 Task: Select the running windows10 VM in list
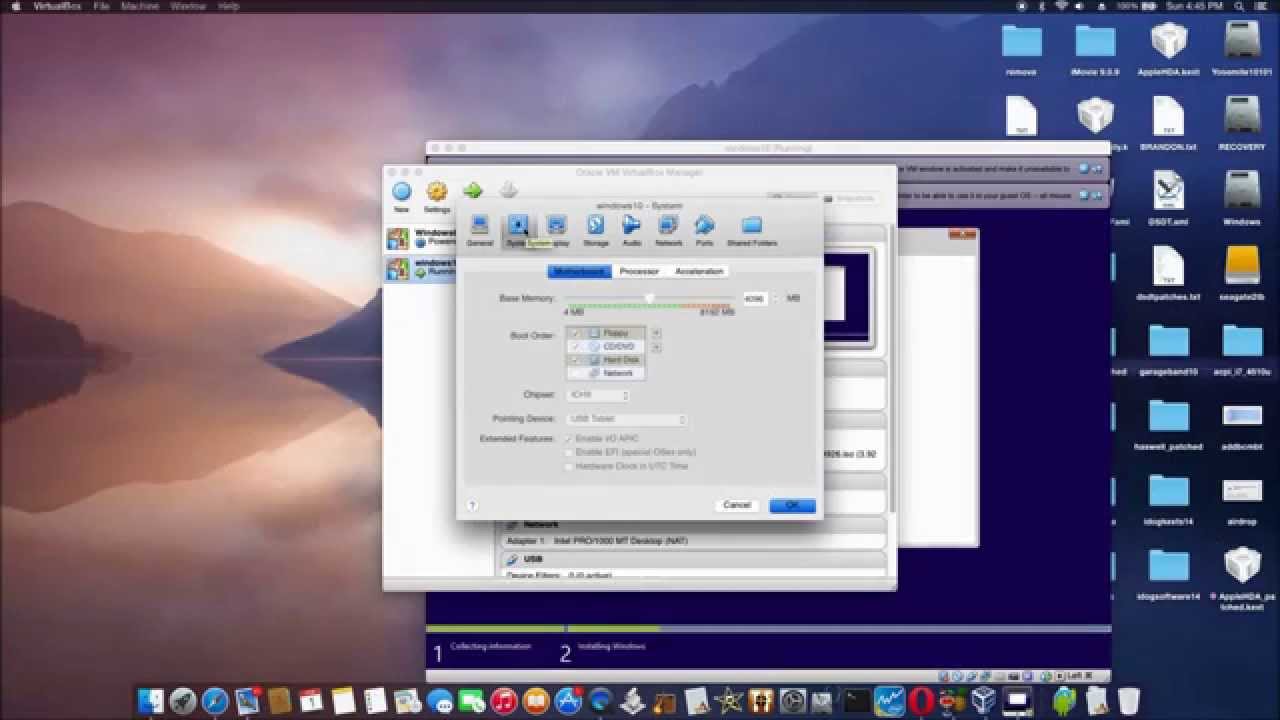pyautogui.click(x=421, y=267)
